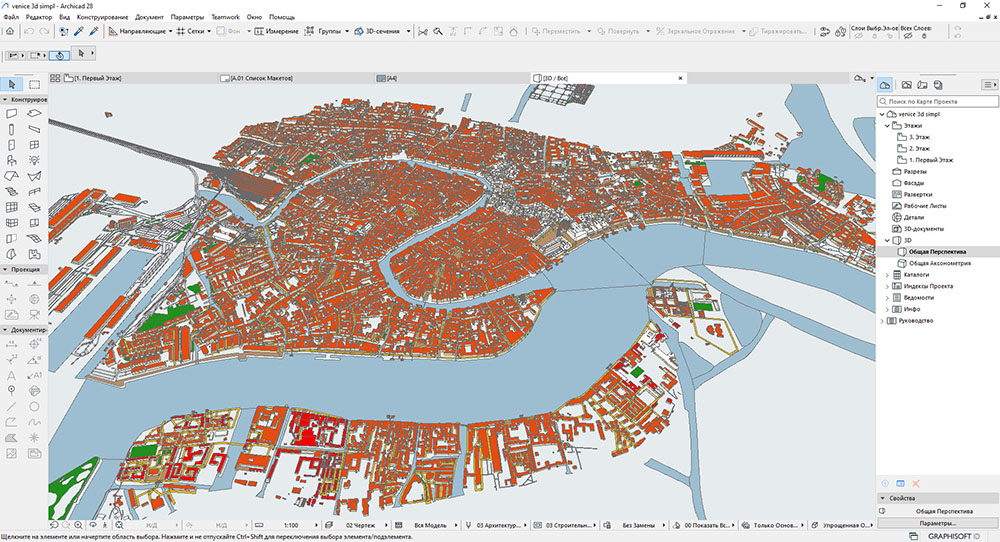
Task: Click zoom in magnifier at bottom bar
Action: (78, 525)
